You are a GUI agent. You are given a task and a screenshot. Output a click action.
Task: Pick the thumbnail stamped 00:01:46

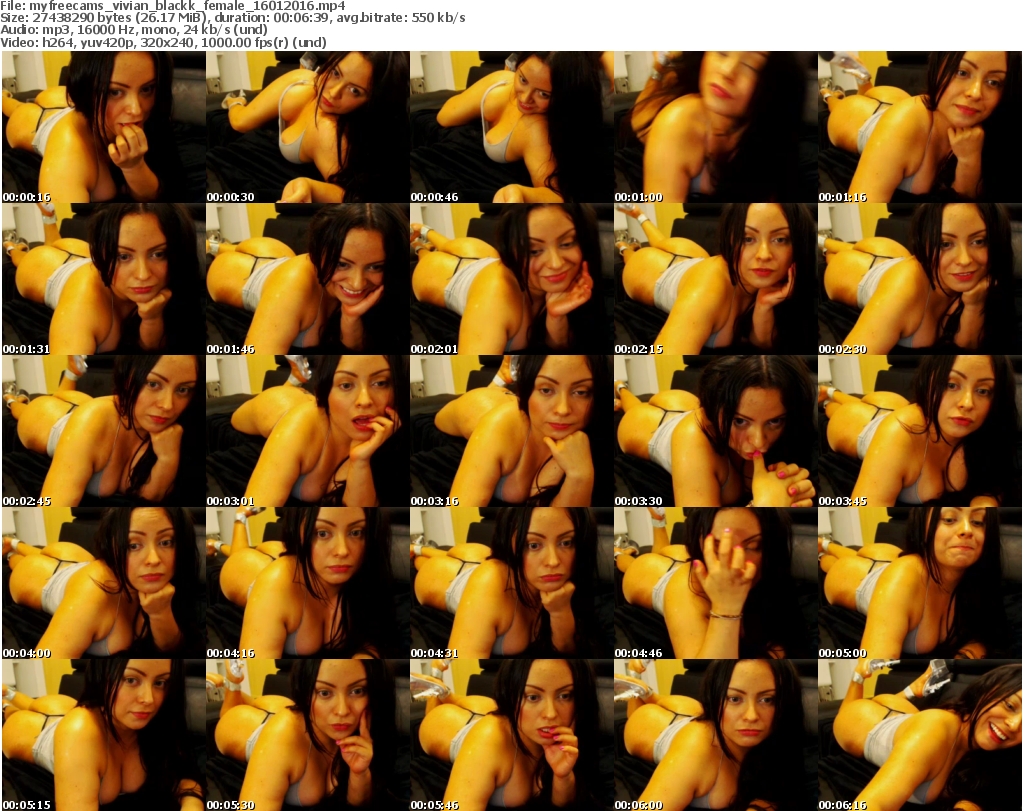[x=308, y=279]
